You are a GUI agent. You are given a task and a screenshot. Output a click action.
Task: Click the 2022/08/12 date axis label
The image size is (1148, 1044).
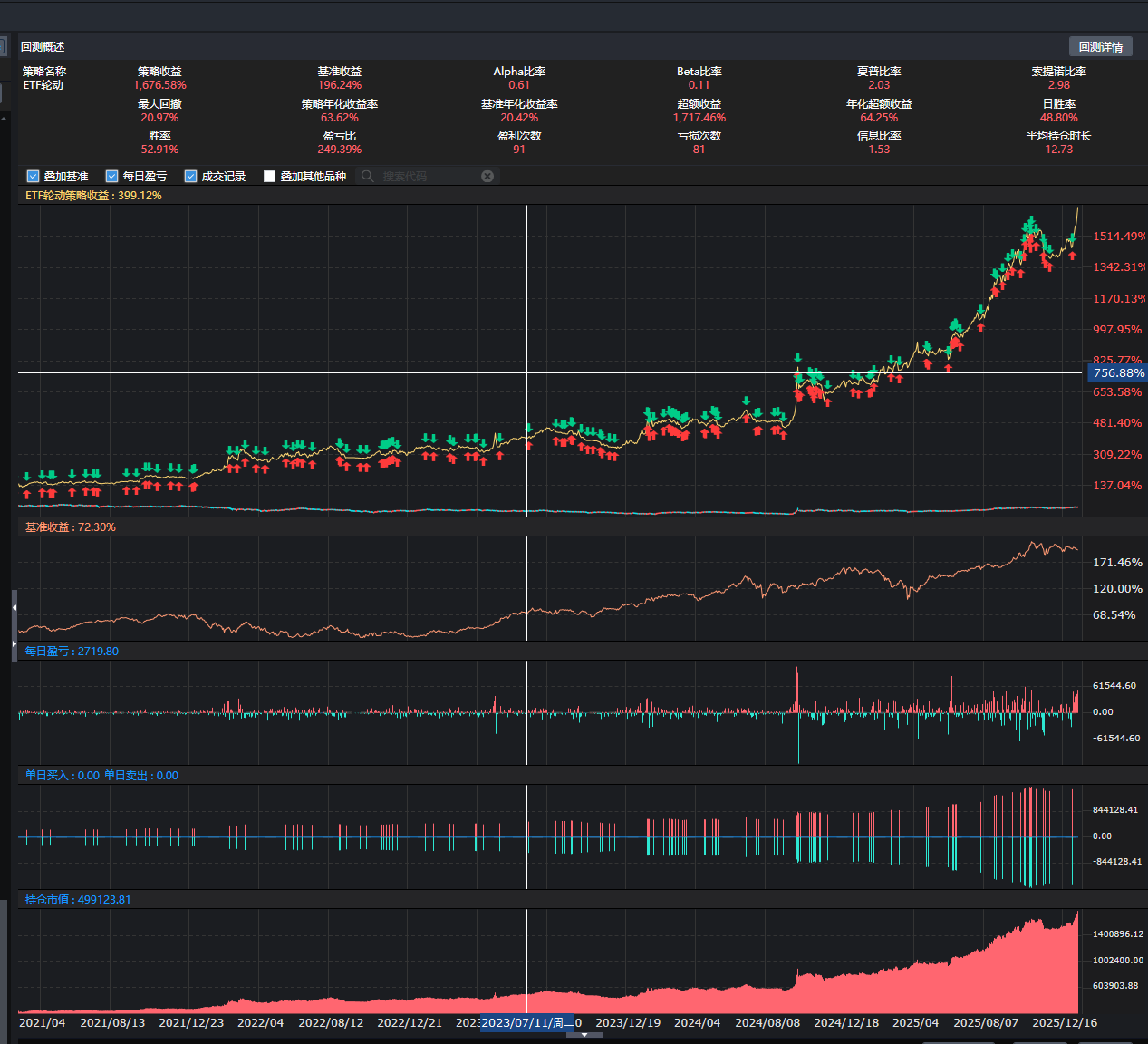click(x=331, y=1023)
